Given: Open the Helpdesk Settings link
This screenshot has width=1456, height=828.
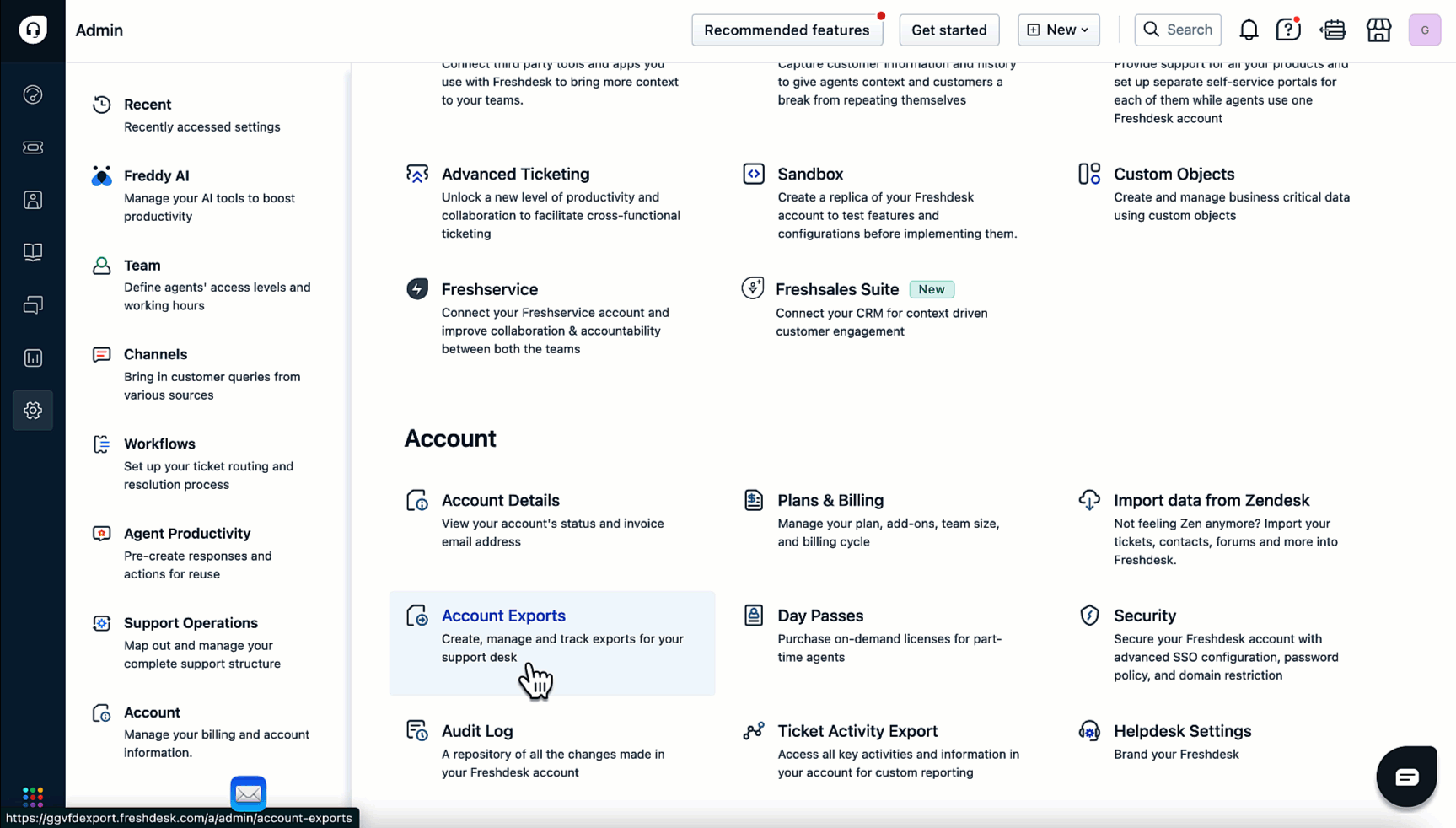Looking at the screenshot, I should (x=1183, y=731).
